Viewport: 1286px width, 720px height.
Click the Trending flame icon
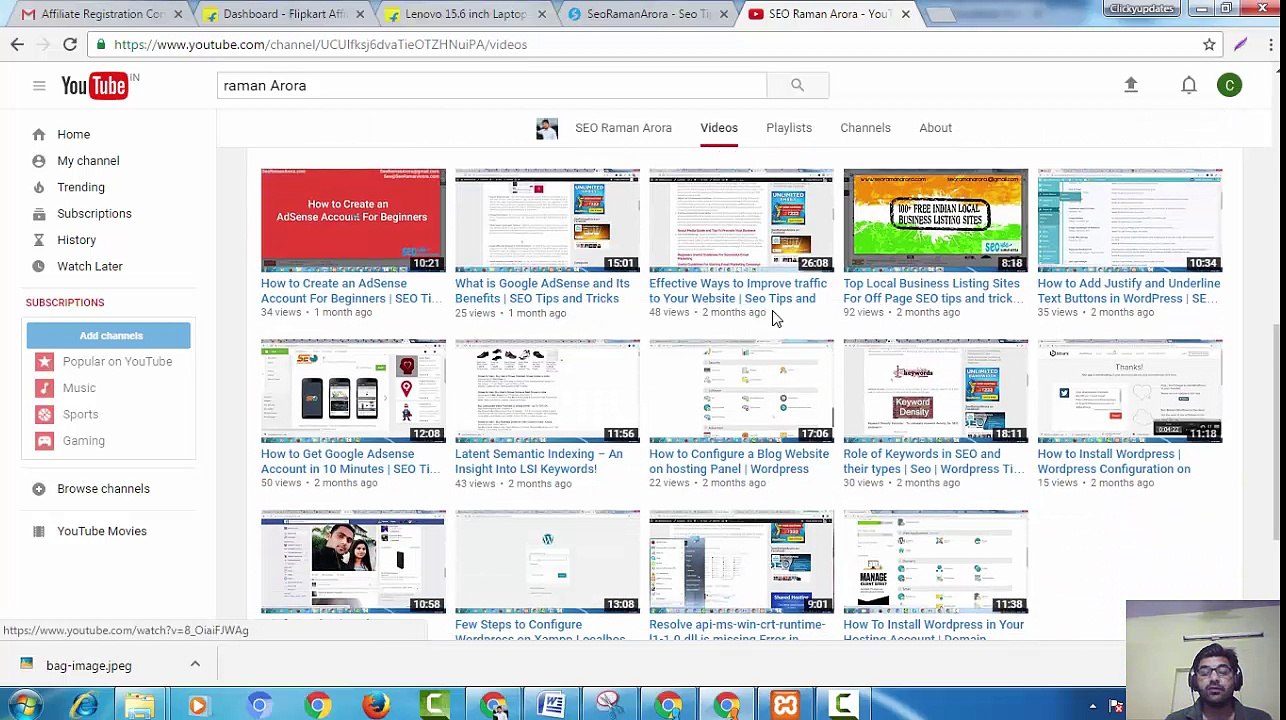(x=38, y=187)
